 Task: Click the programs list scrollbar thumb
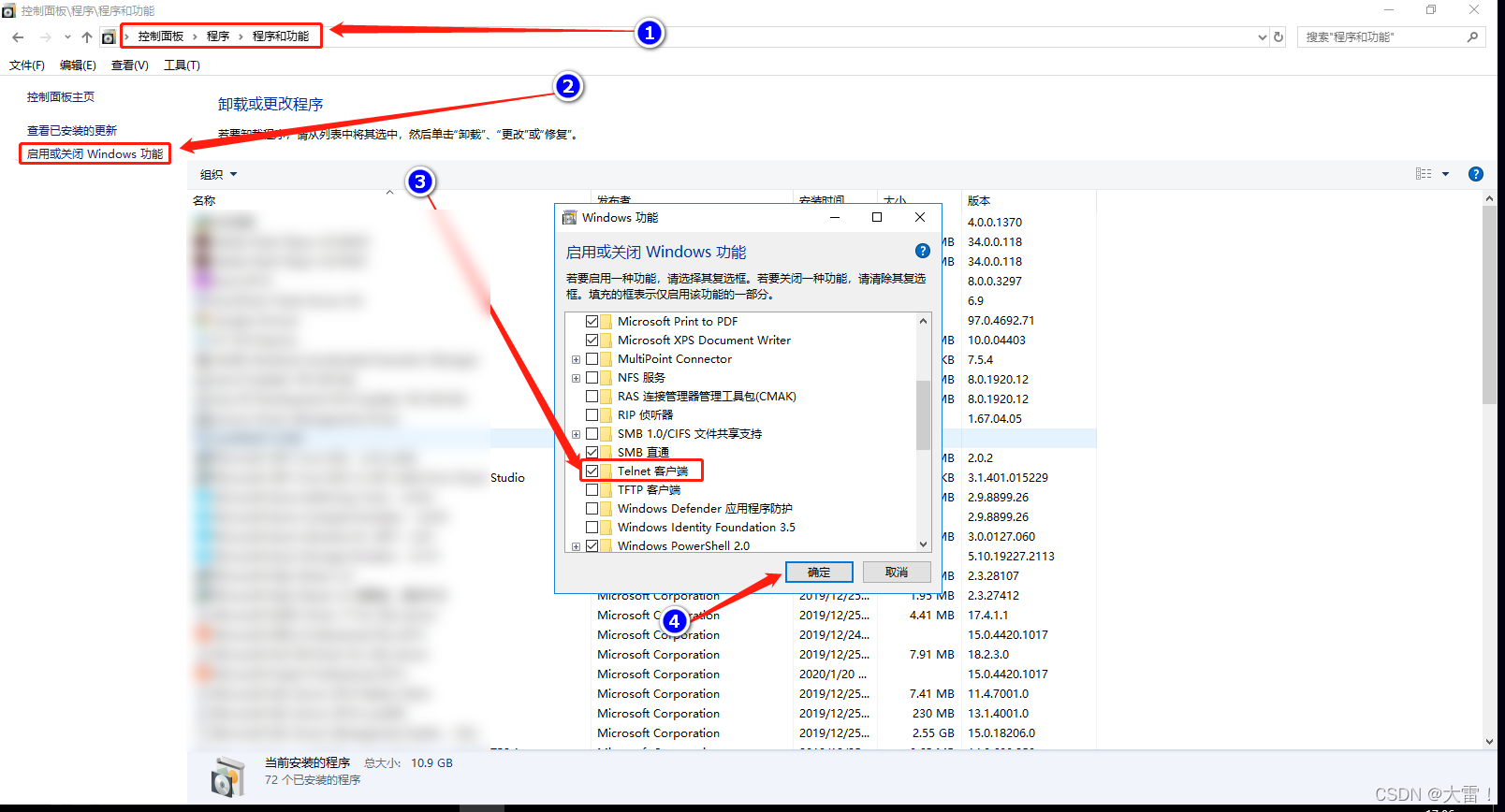(x=1490, y=305)
